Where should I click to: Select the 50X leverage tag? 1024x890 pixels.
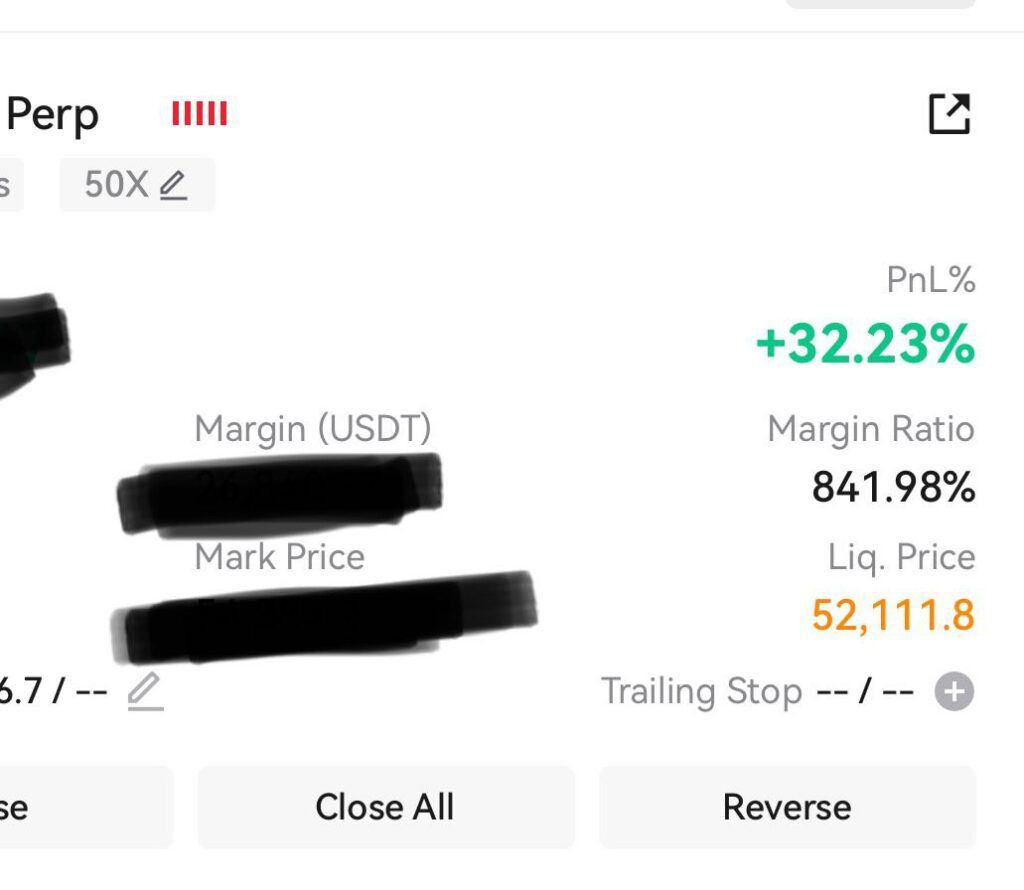(137, 185)
